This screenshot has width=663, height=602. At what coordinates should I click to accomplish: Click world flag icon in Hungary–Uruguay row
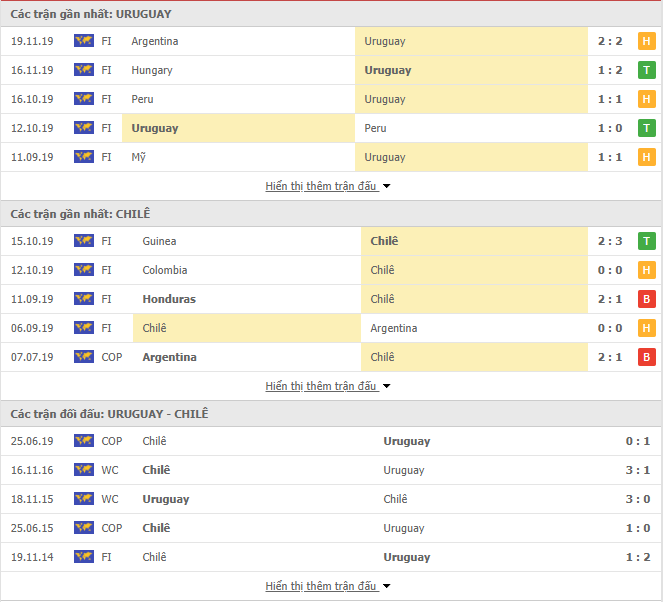click(x=84, y=70)
